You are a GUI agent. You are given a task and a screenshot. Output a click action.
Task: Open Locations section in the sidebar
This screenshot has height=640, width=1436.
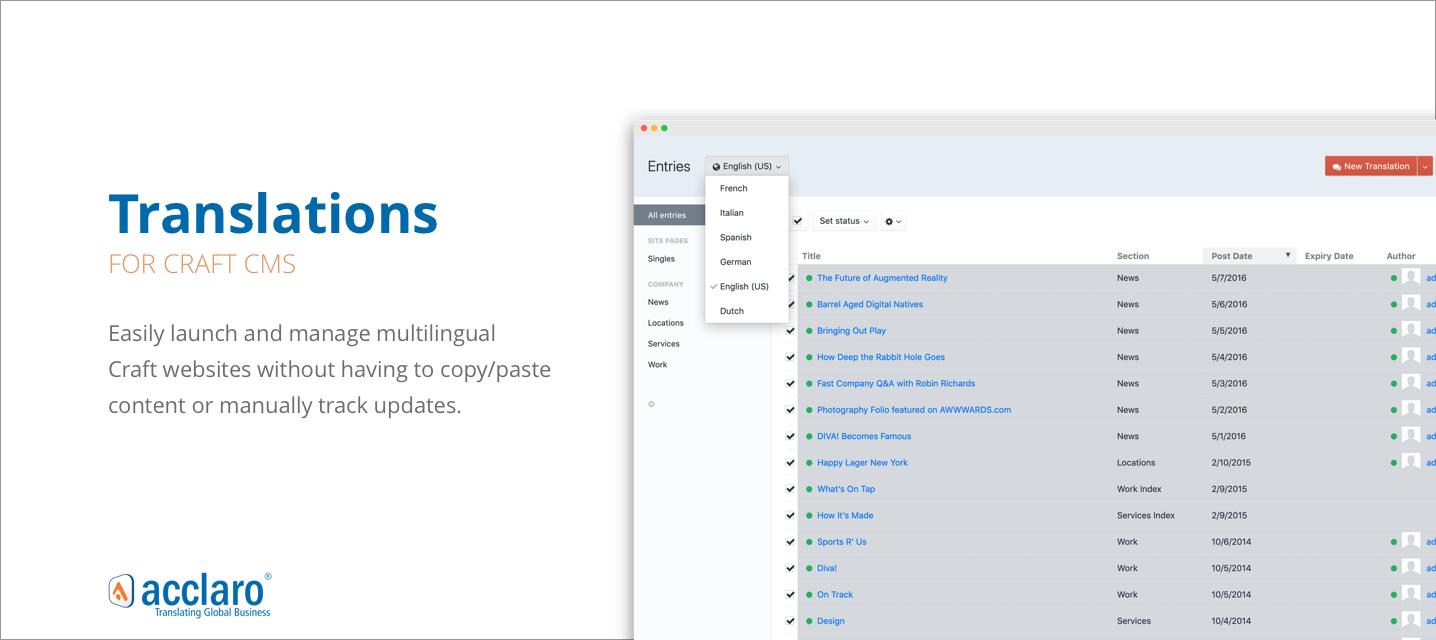point(666,323)
